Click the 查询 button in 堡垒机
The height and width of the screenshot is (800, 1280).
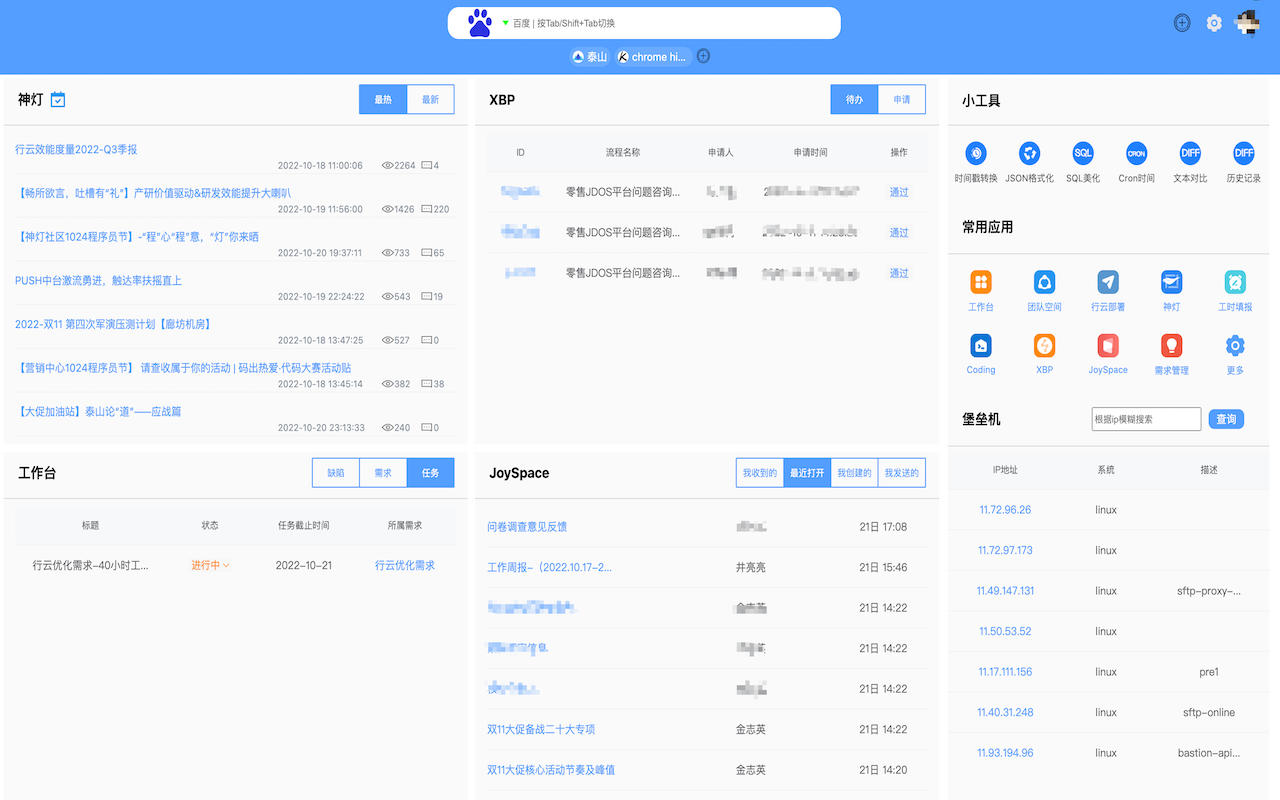1226,418
